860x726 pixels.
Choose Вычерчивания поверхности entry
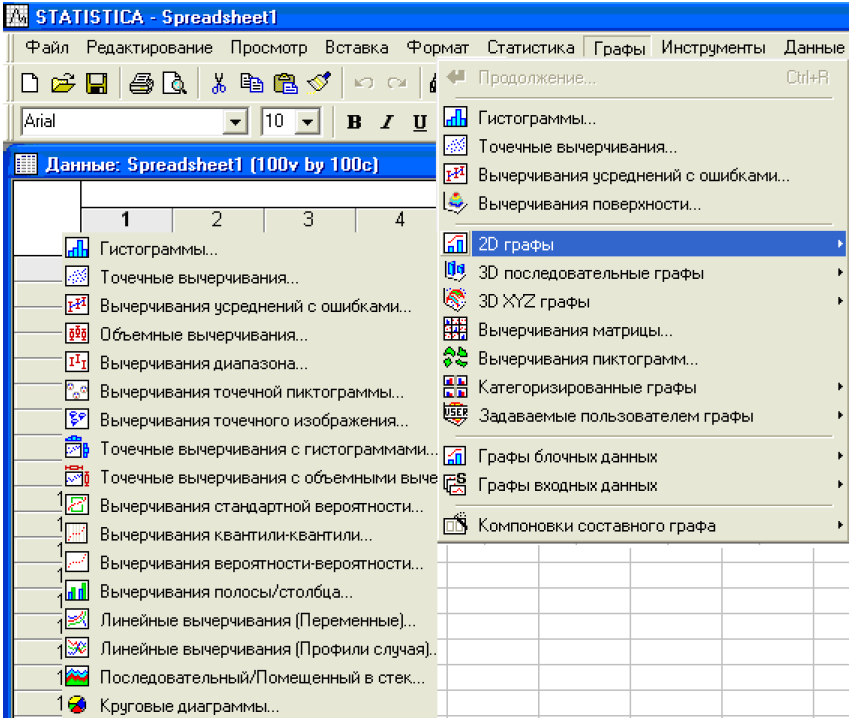[643, 203]
